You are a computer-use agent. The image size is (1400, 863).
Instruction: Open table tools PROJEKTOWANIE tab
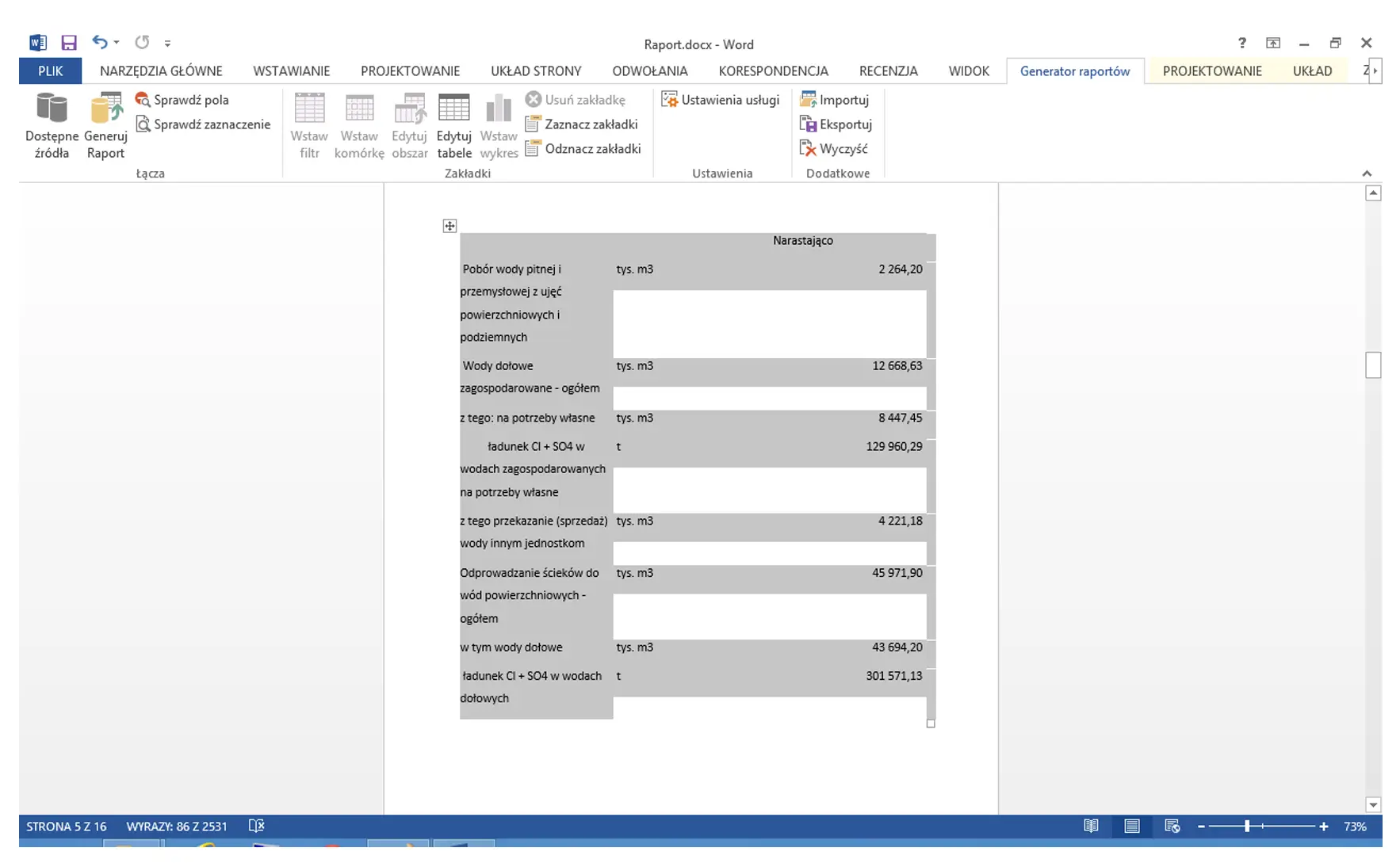coord(1212,71)
